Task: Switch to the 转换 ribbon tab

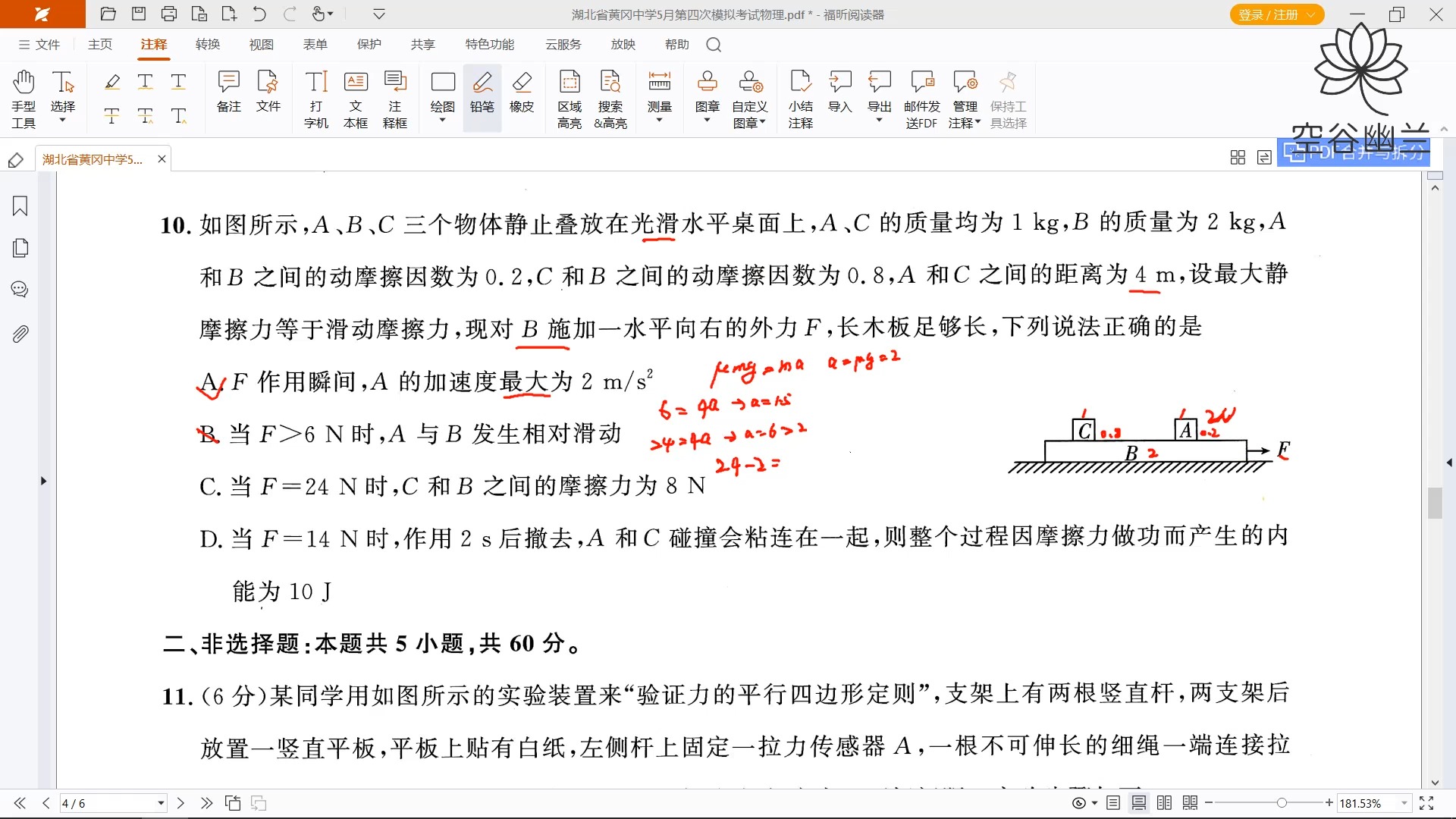Action: 208,45
